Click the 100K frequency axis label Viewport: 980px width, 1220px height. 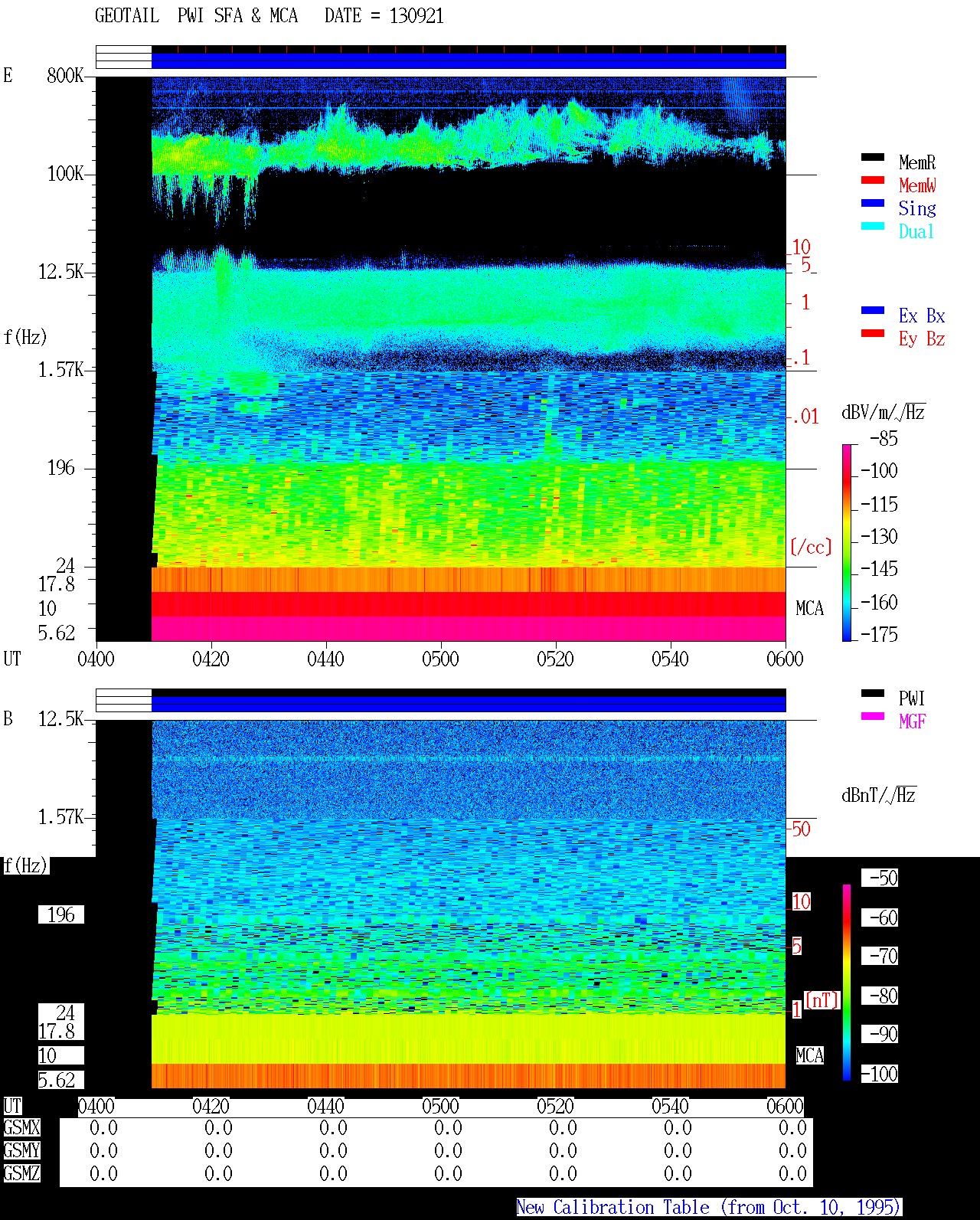coord(65,174)
